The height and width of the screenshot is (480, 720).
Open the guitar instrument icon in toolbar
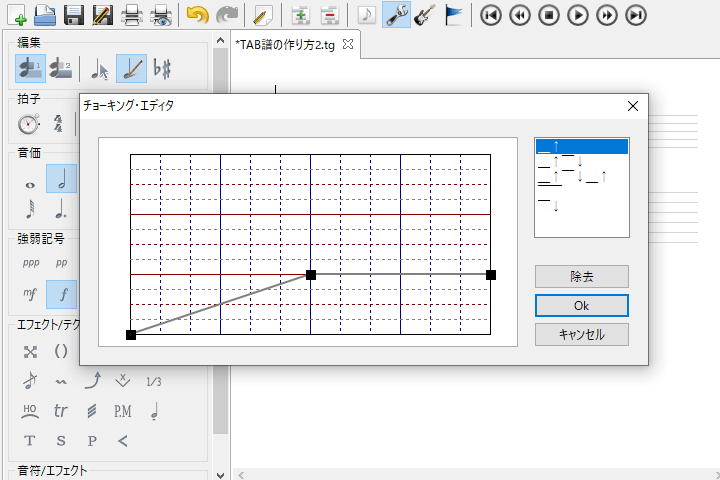pos(424,15)
